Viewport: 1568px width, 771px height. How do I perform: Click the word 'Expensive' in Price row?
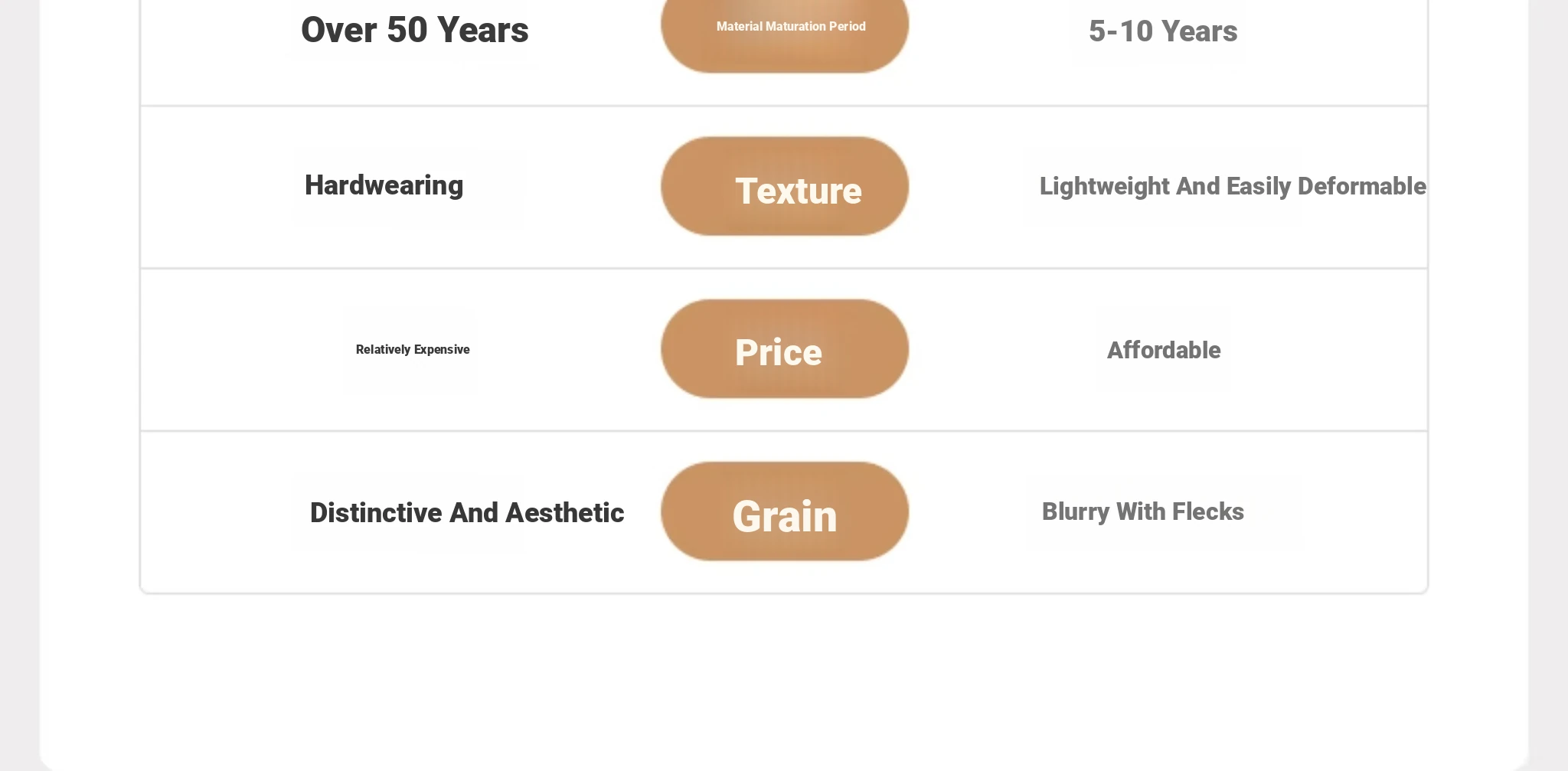click(442, 349)
